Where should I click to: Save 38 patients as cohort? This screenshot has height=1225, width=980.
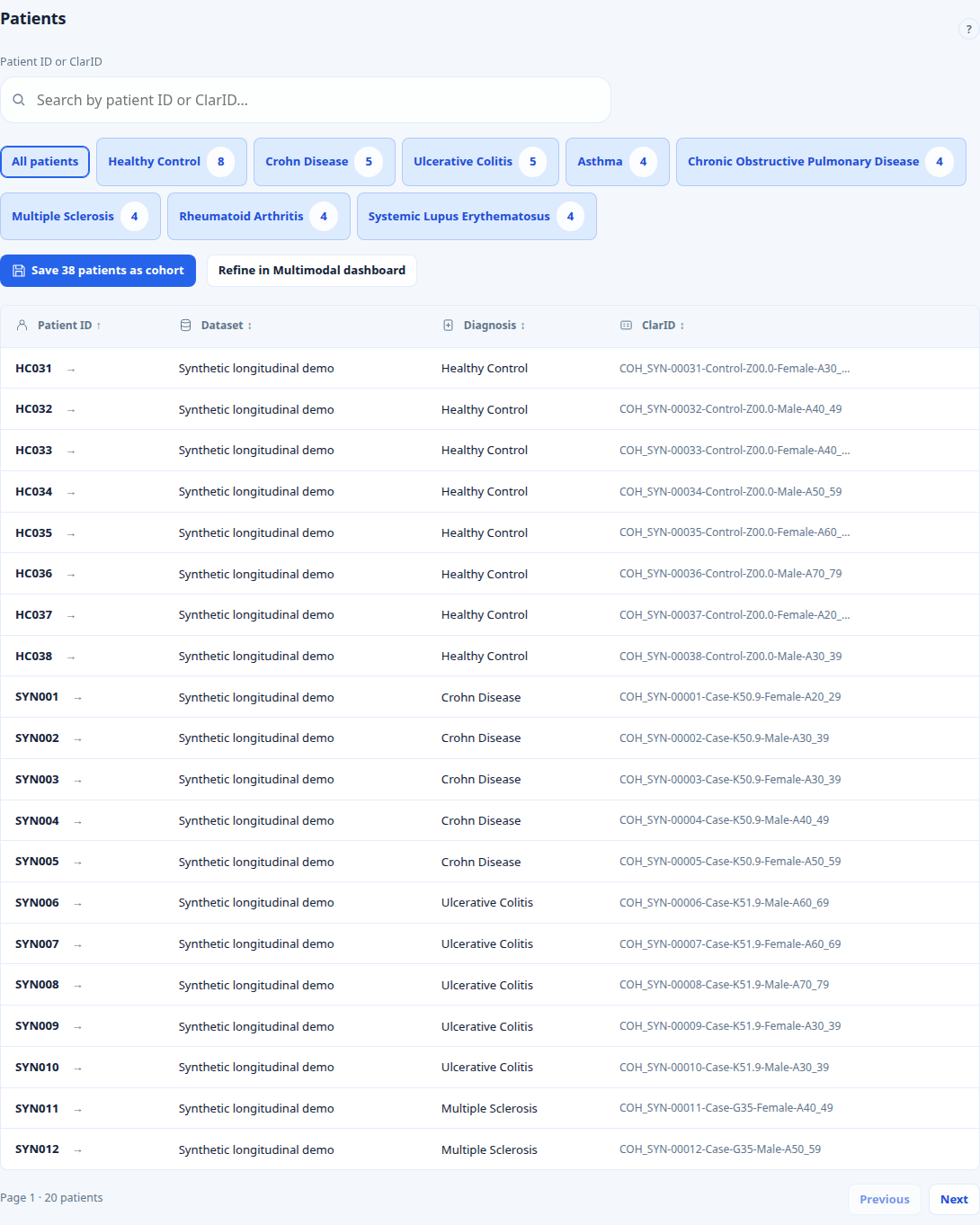pyautogui.click(x=98, y=271)
